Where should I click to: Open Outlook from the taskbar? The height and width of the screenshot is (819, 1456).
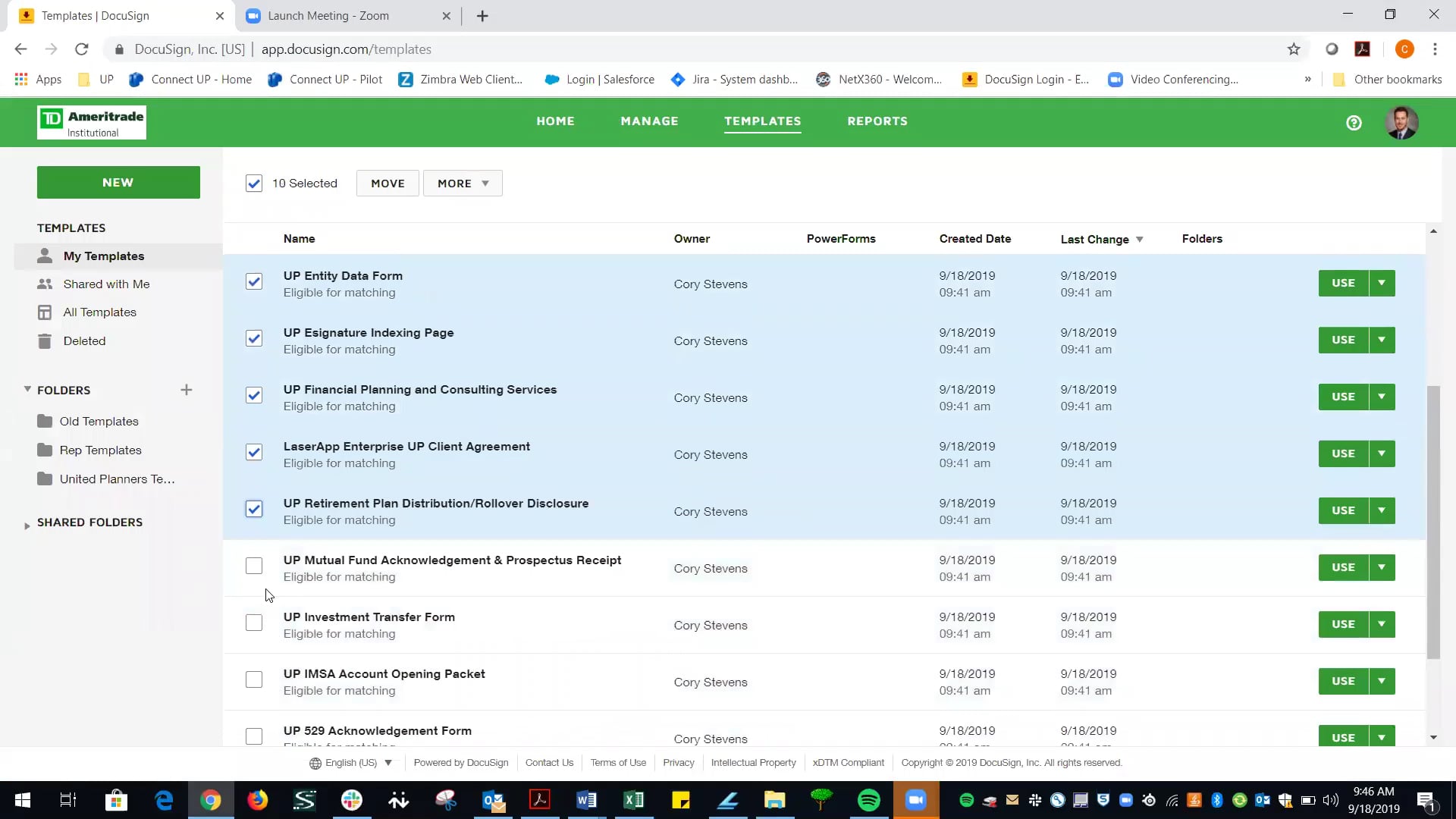point(493,800)
